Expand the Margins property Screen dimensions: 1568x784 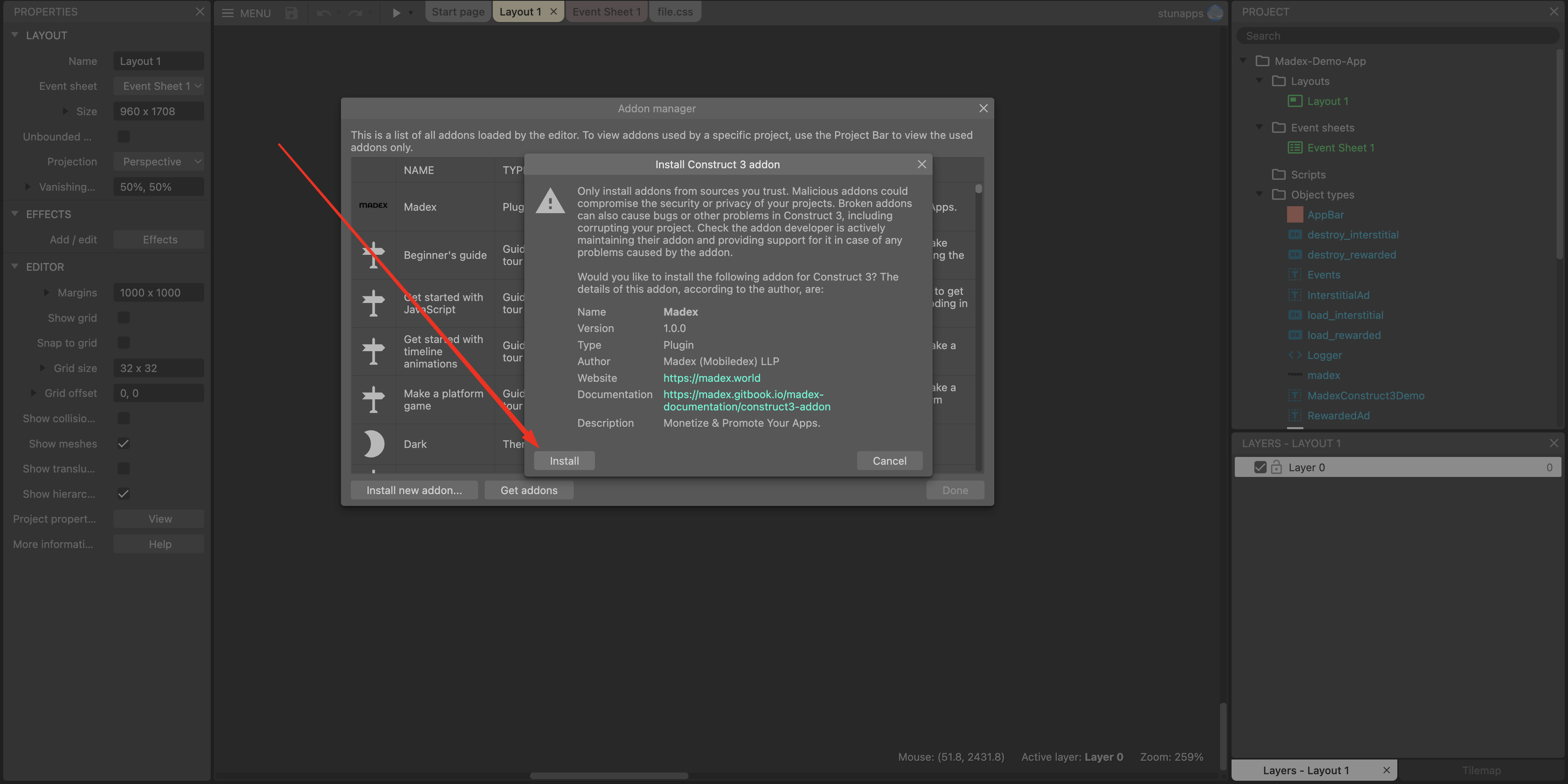click(46, 292)
